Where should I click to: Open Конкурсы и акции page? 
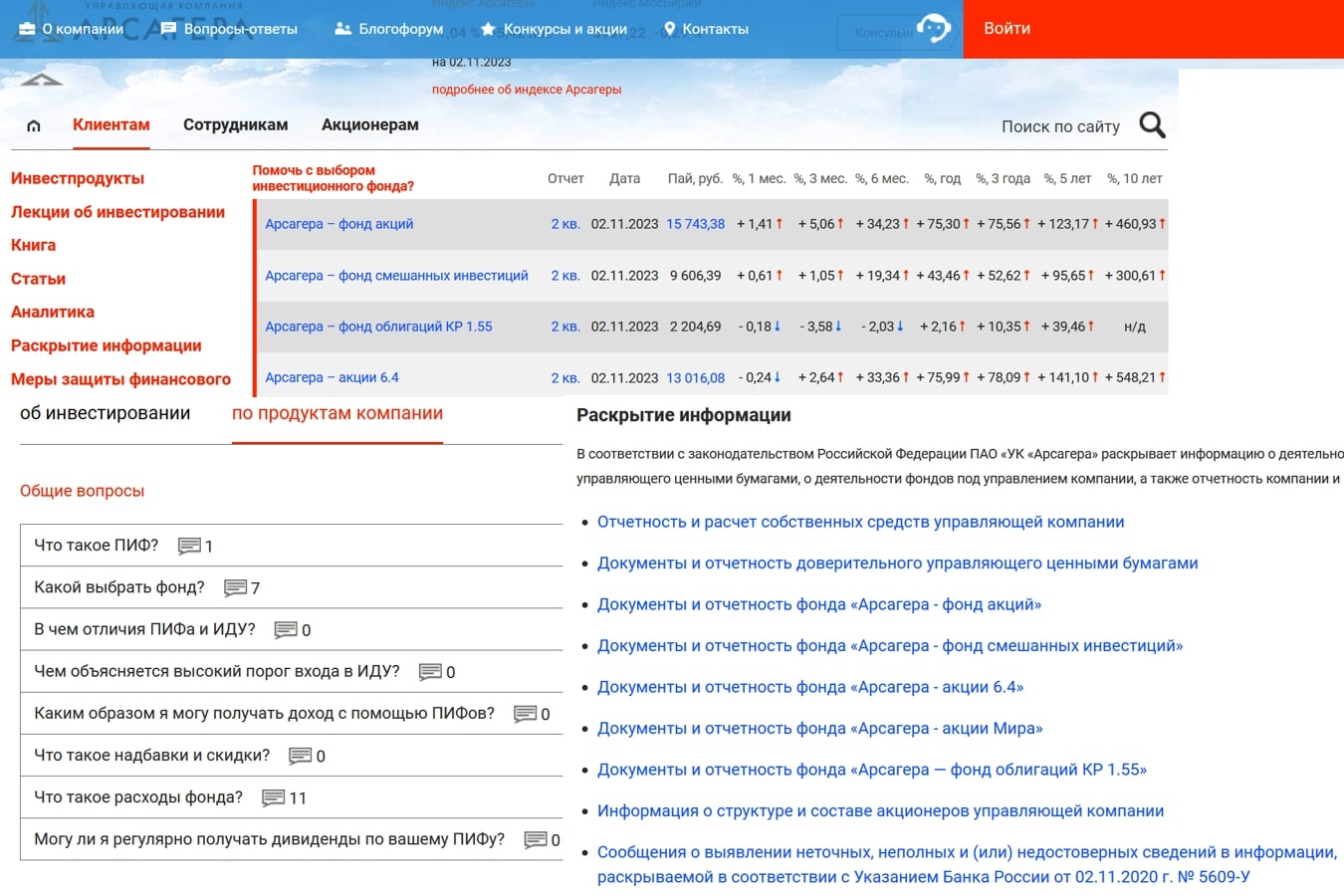pos(565,29)
